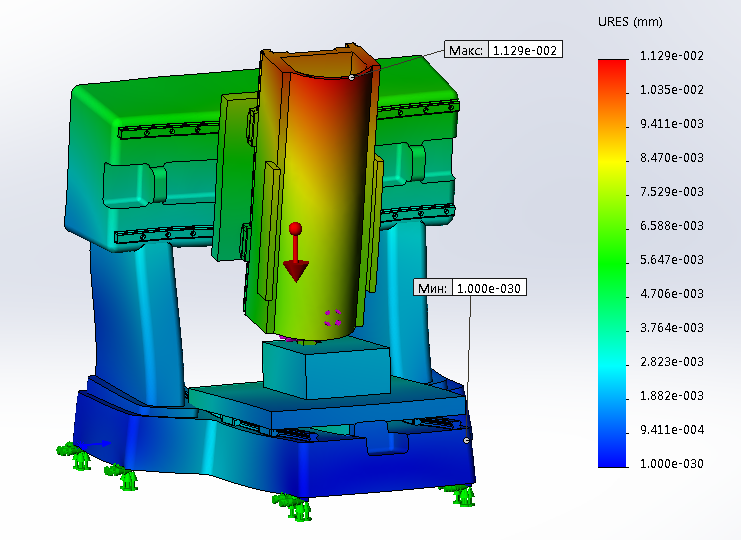The width and height of the screenshot is (741, 540).
Task: Click legend value 4.706e-003
Action: [x=672, y=294]
